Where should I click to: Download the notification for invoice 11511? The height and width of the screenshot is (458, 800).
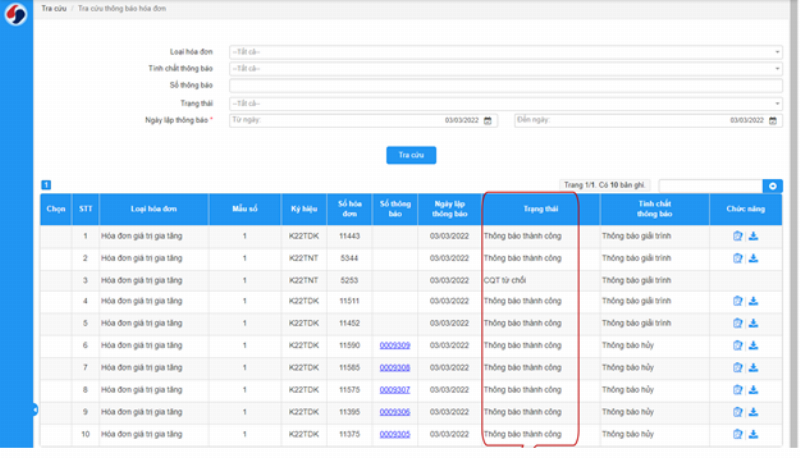coord(753,301)
